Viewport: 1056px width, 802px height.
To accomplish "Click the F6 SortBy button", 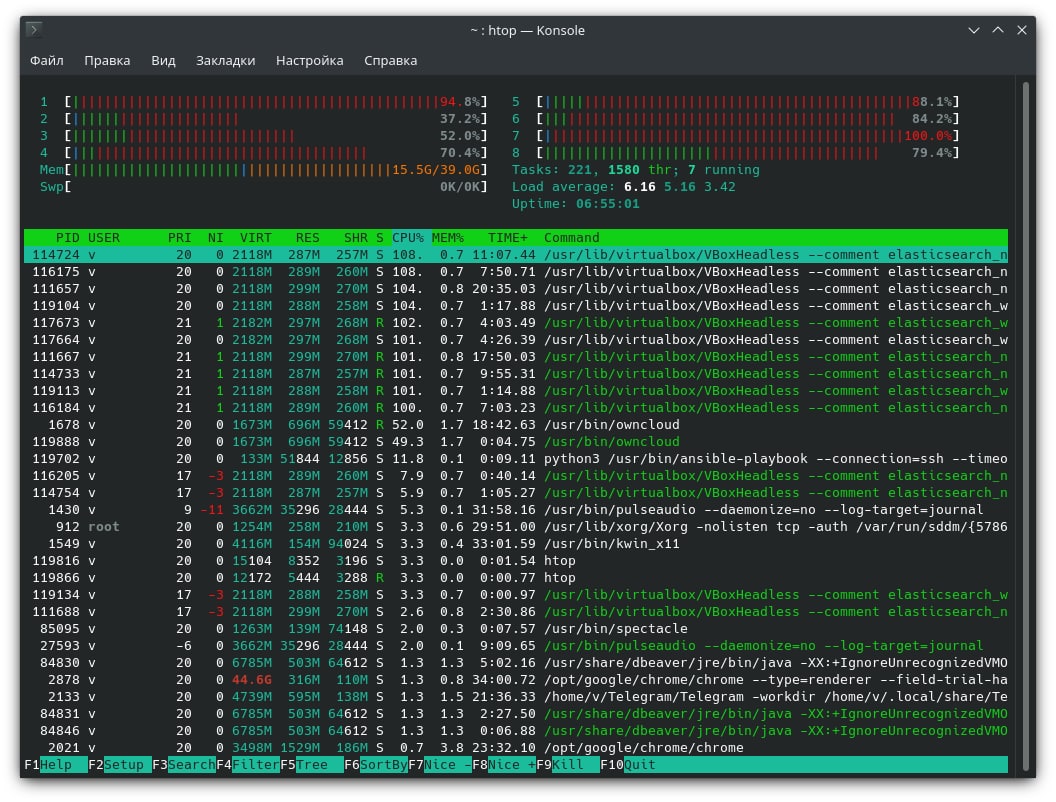I will pyautogui.click(x=376, y=765).
